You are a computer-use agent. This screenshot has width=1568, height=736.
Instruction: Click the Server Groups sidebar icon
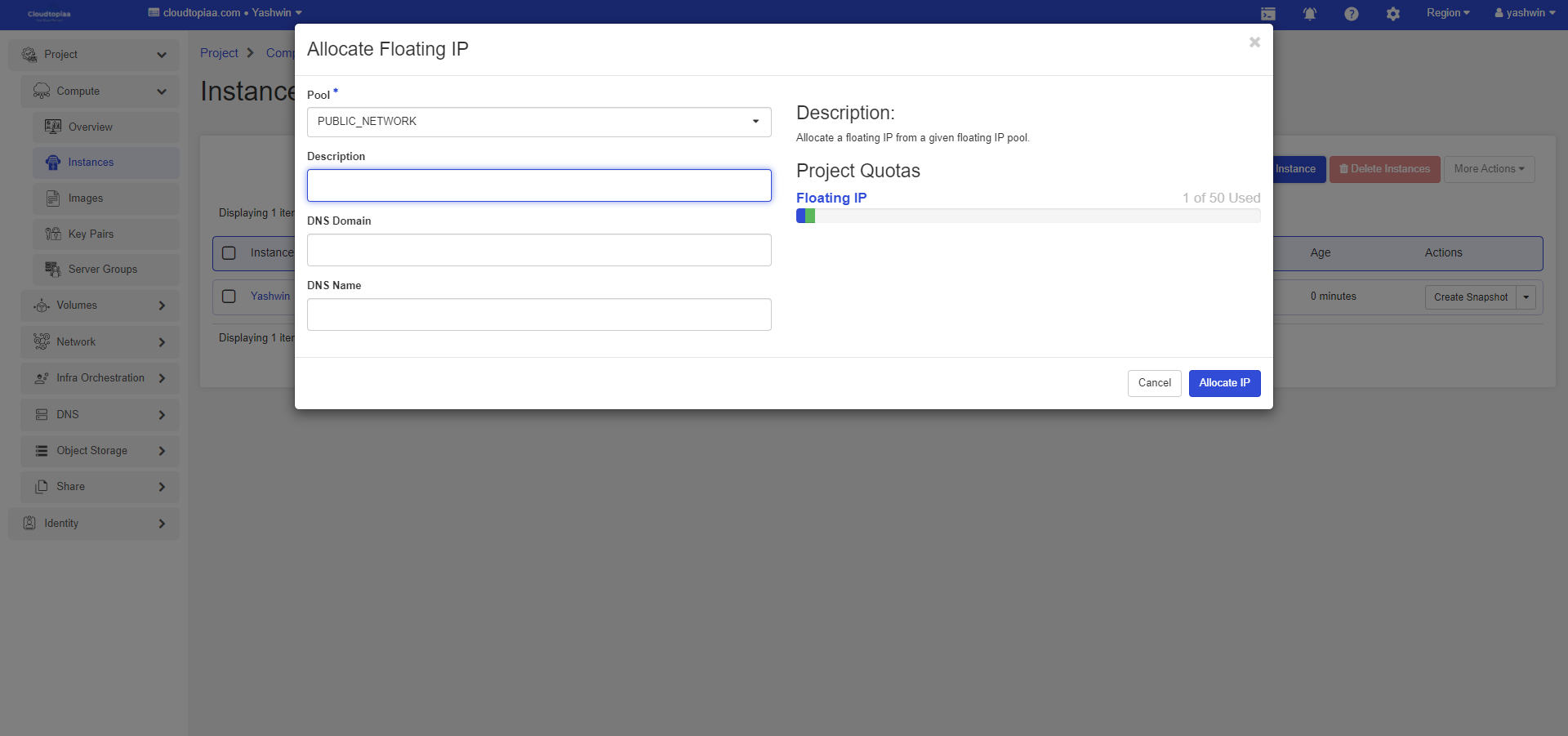pyautogui.click(x=53, y=270)
